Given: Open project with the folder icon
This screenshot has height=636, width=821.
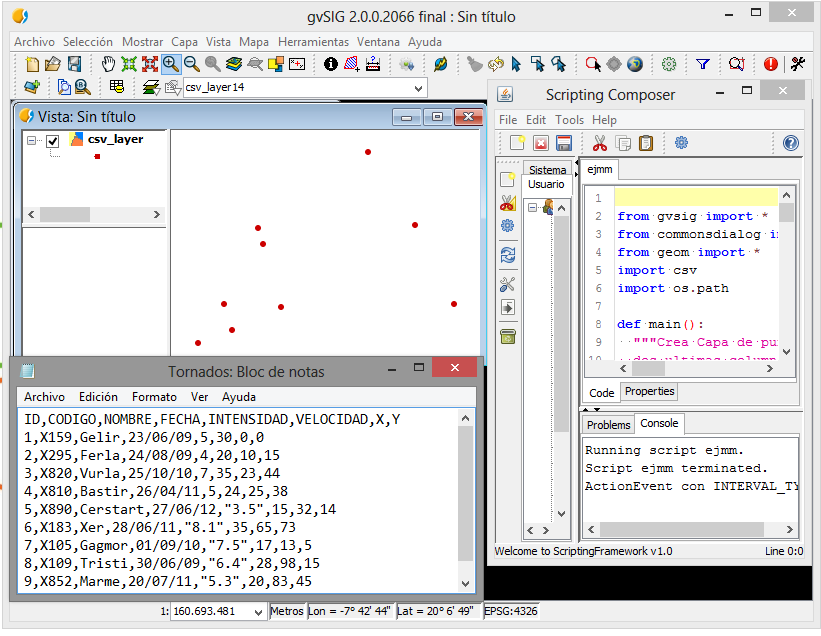Looking at the screenshot, I should coord(53,64).
